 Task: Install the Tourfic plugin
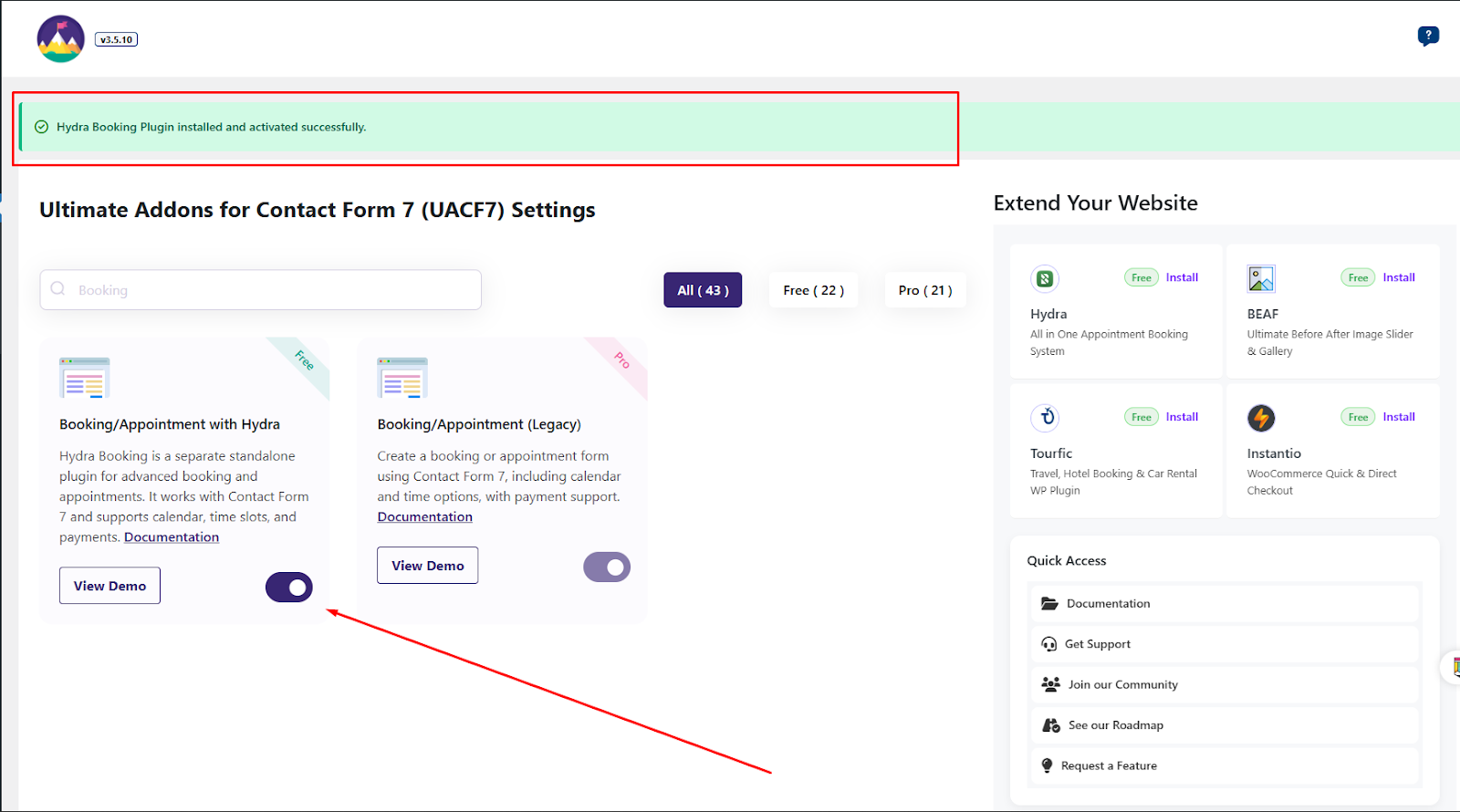coord(1182,417)
